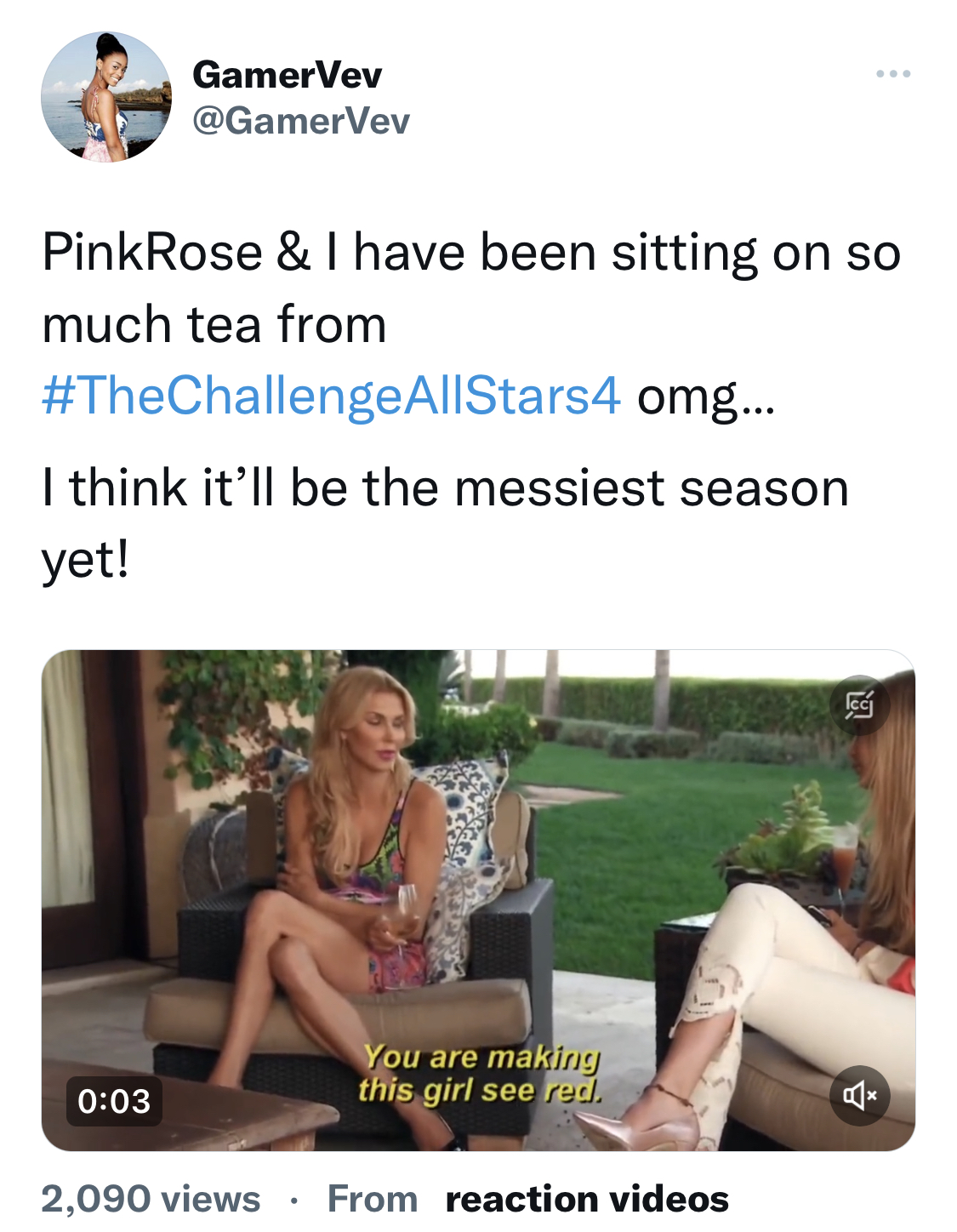Select the 'From' label beside reaction videos
This screenshot has height=1232, width=957.
[373, 1199]
